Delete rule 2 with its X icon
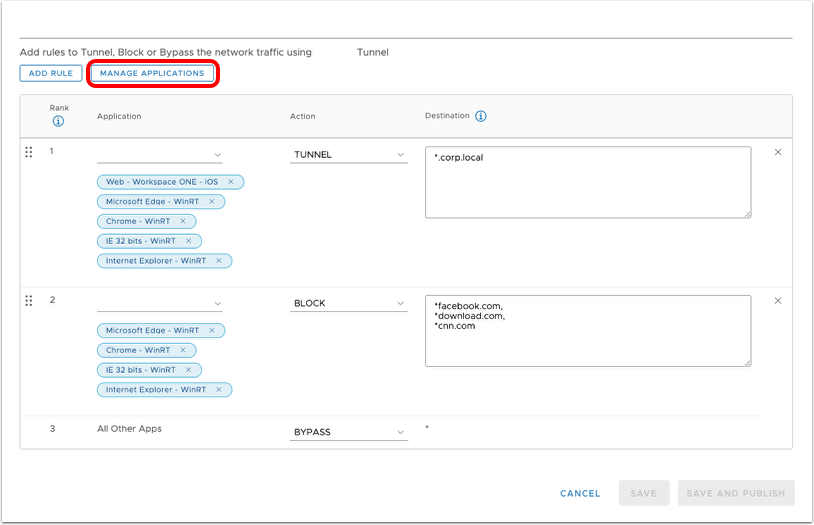Viewport: 814px width, 525px height. (778, 301)
